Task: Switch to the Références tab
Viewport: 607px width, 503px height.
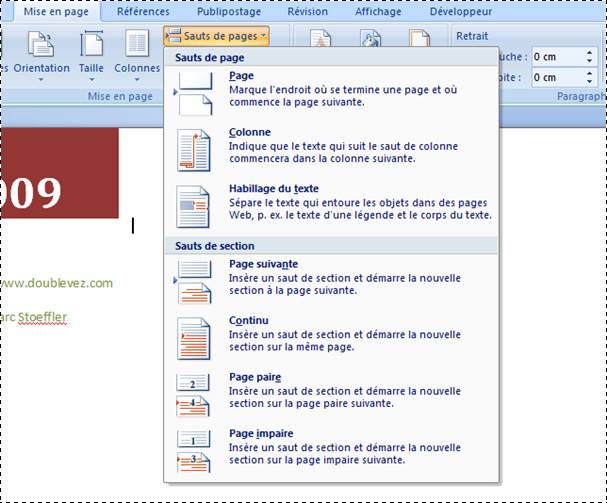Action: [143, 12]
